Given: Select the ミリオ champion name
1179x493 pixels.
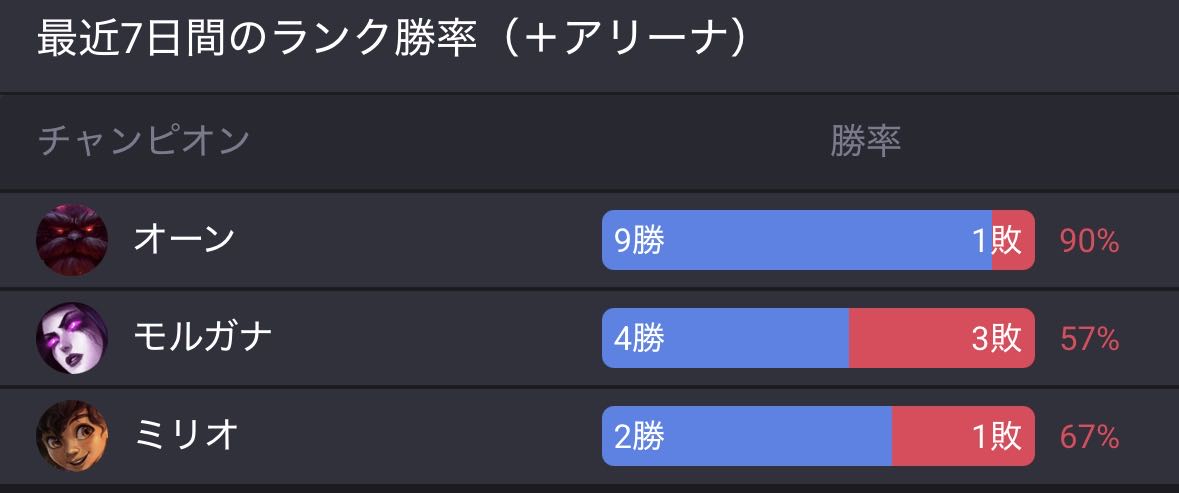Looking at the screenshot, I should pyautogui.click(x=185, y=436).
